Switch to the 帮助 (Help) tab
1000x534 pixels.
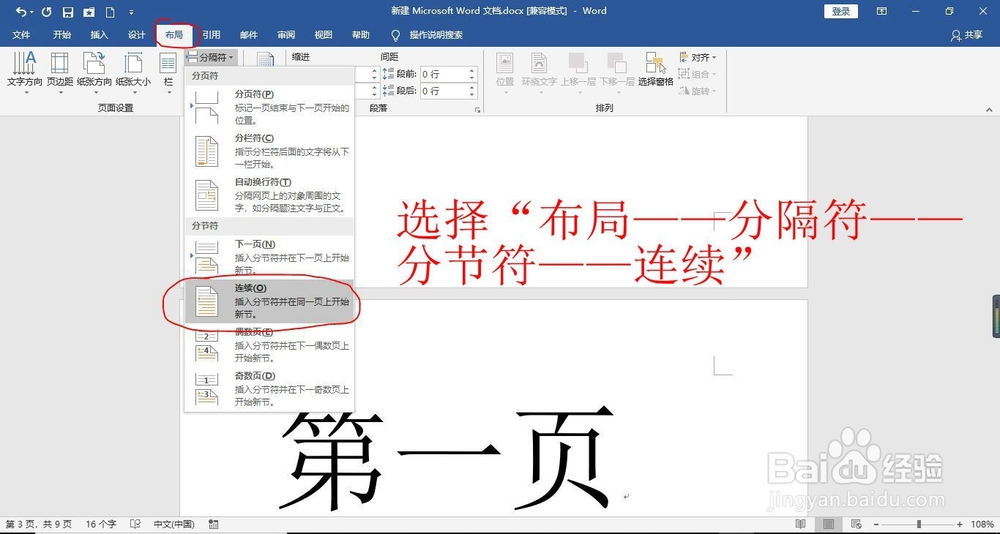coord(360,35)
